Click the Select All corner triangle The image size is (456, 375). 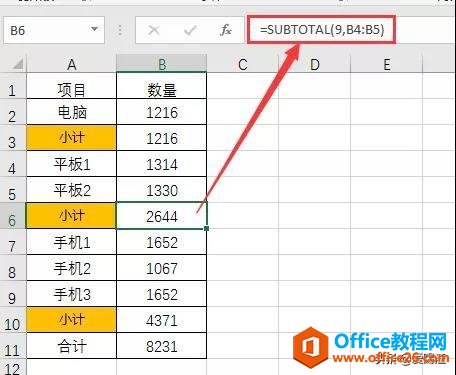tap(18, 64)
